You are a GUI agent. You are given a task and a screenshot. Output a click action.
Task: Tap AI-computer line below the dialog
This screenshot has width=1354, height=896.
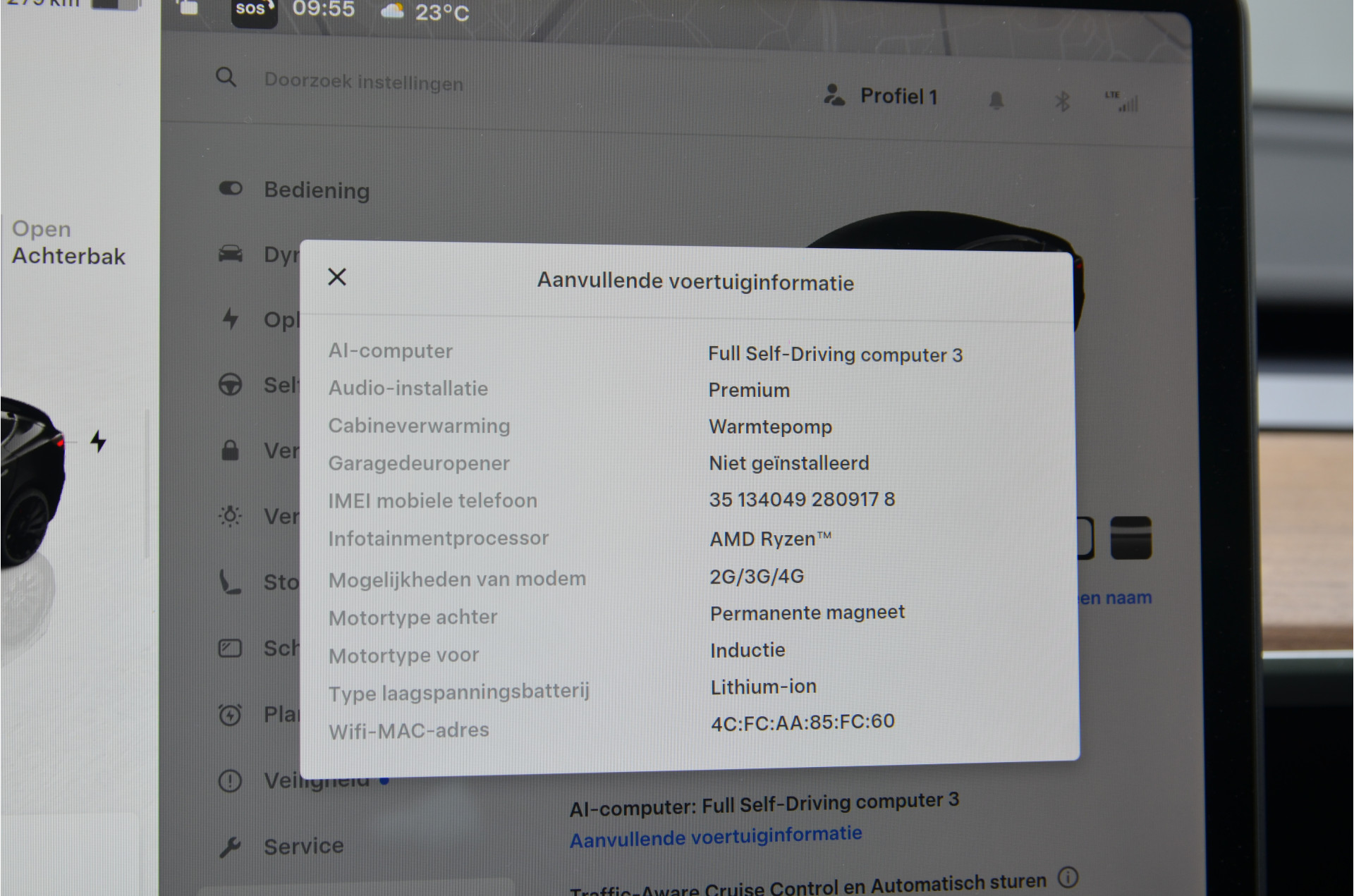[x=764, y=804]
